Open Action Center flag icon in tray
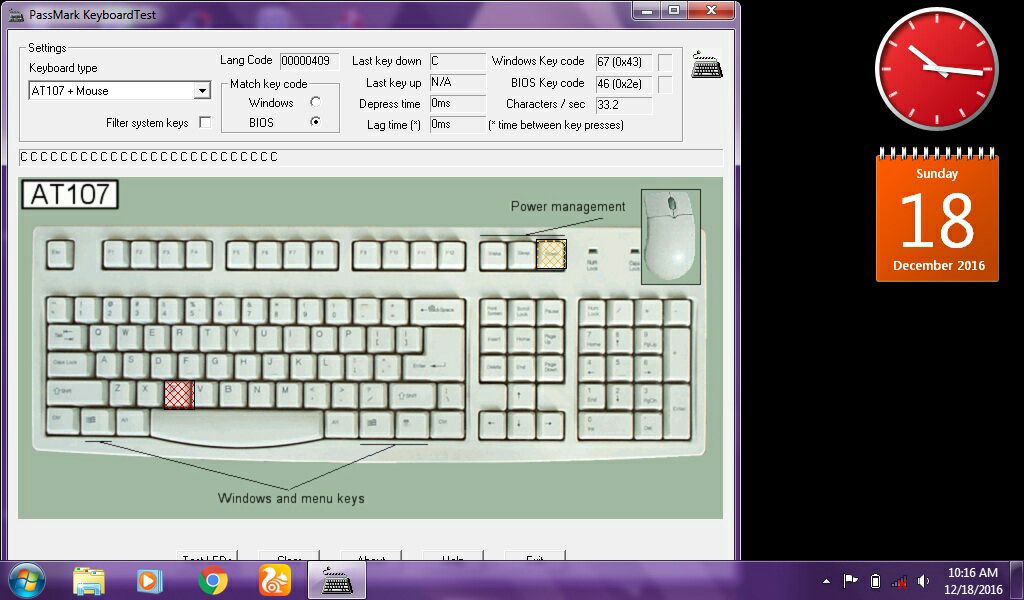The width and height of the screenshot is (1024, 600). point(850,580)
